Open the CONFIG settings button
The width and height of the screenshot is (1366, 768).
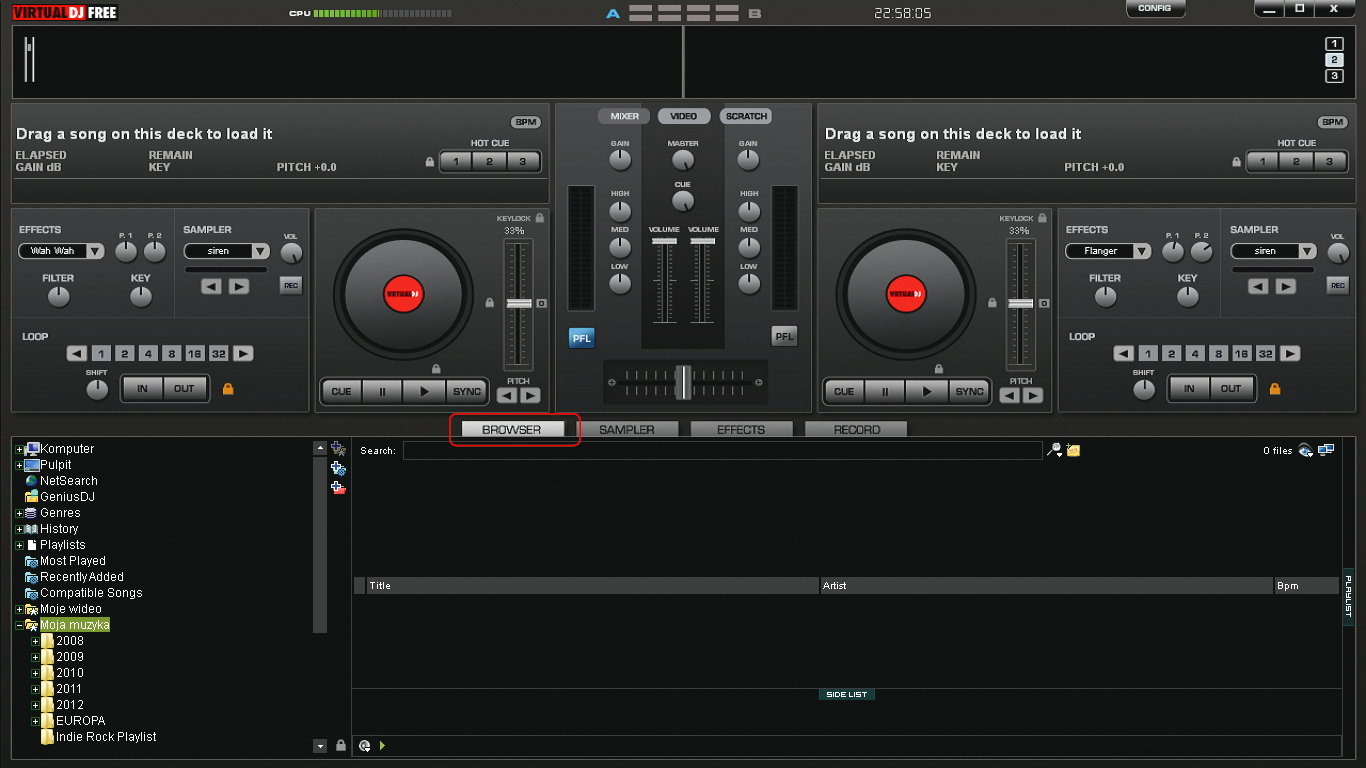(x=1154, y=8)
